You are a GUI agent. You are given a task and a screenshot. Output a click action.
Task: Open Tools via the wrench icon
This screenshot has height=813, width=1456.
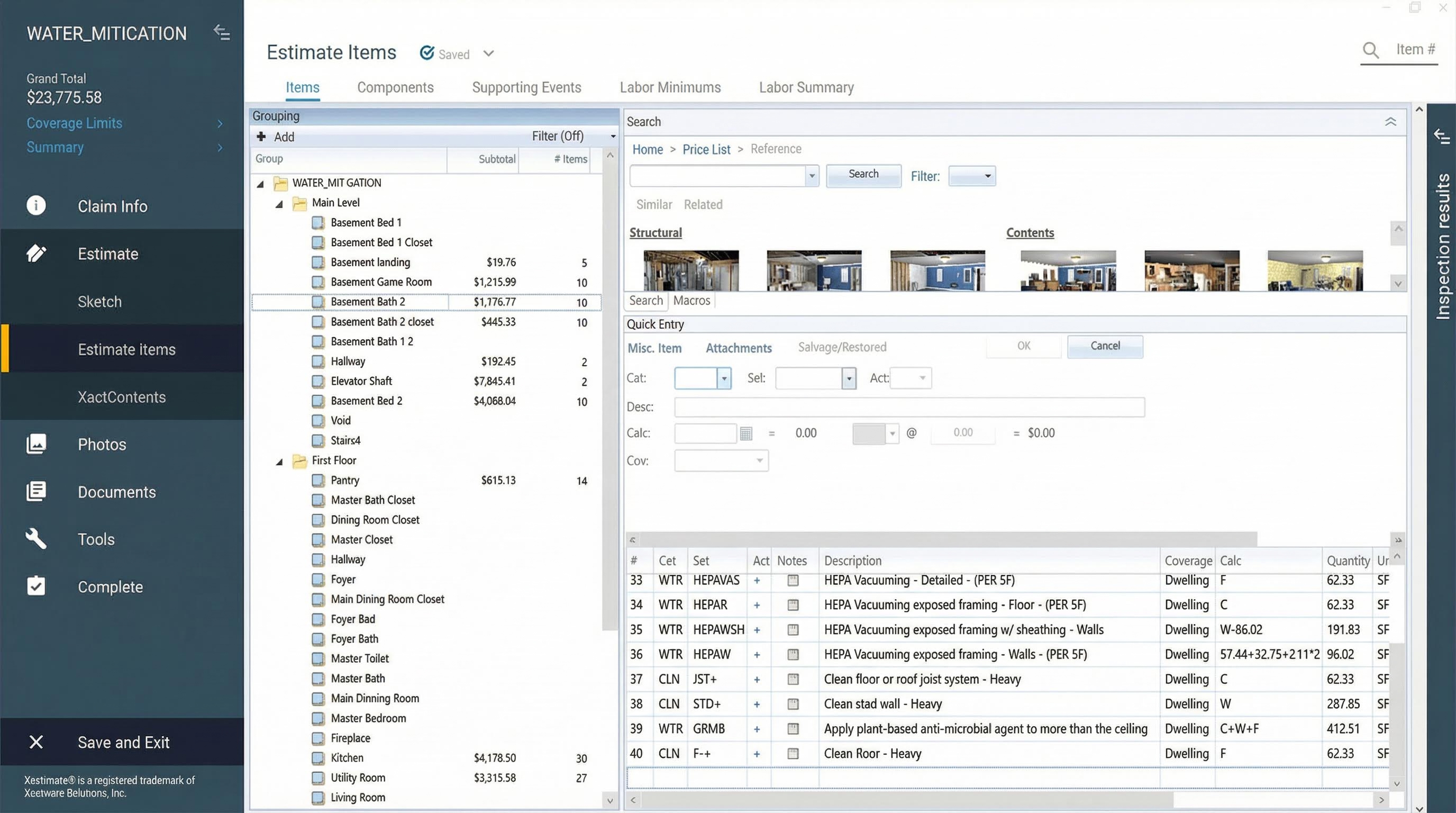click(x=36, y=539)
